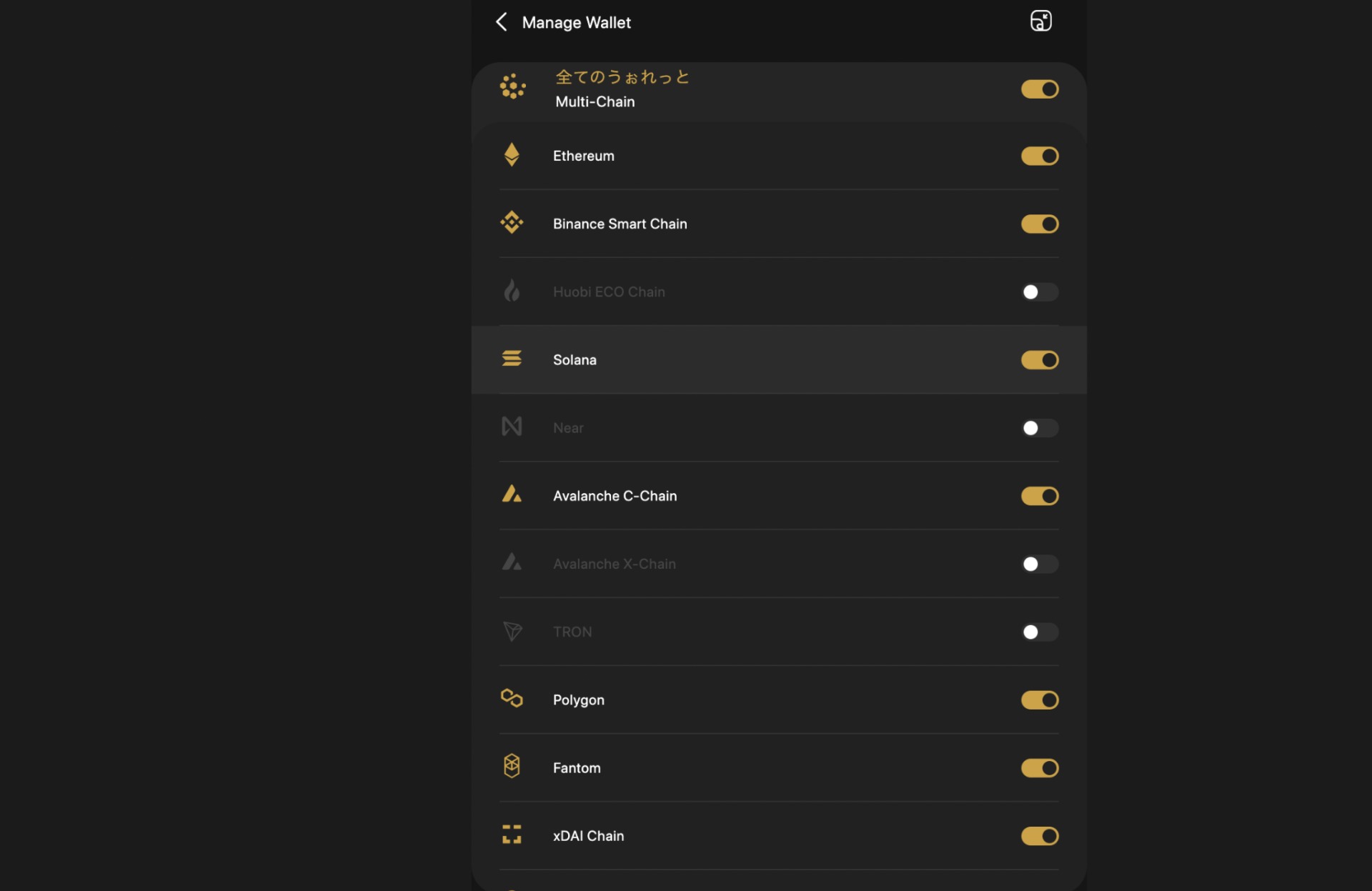Enable the Huobi ECO Chain toggle
Screen dimensions: 1372x891
(x=1039, y=292)
